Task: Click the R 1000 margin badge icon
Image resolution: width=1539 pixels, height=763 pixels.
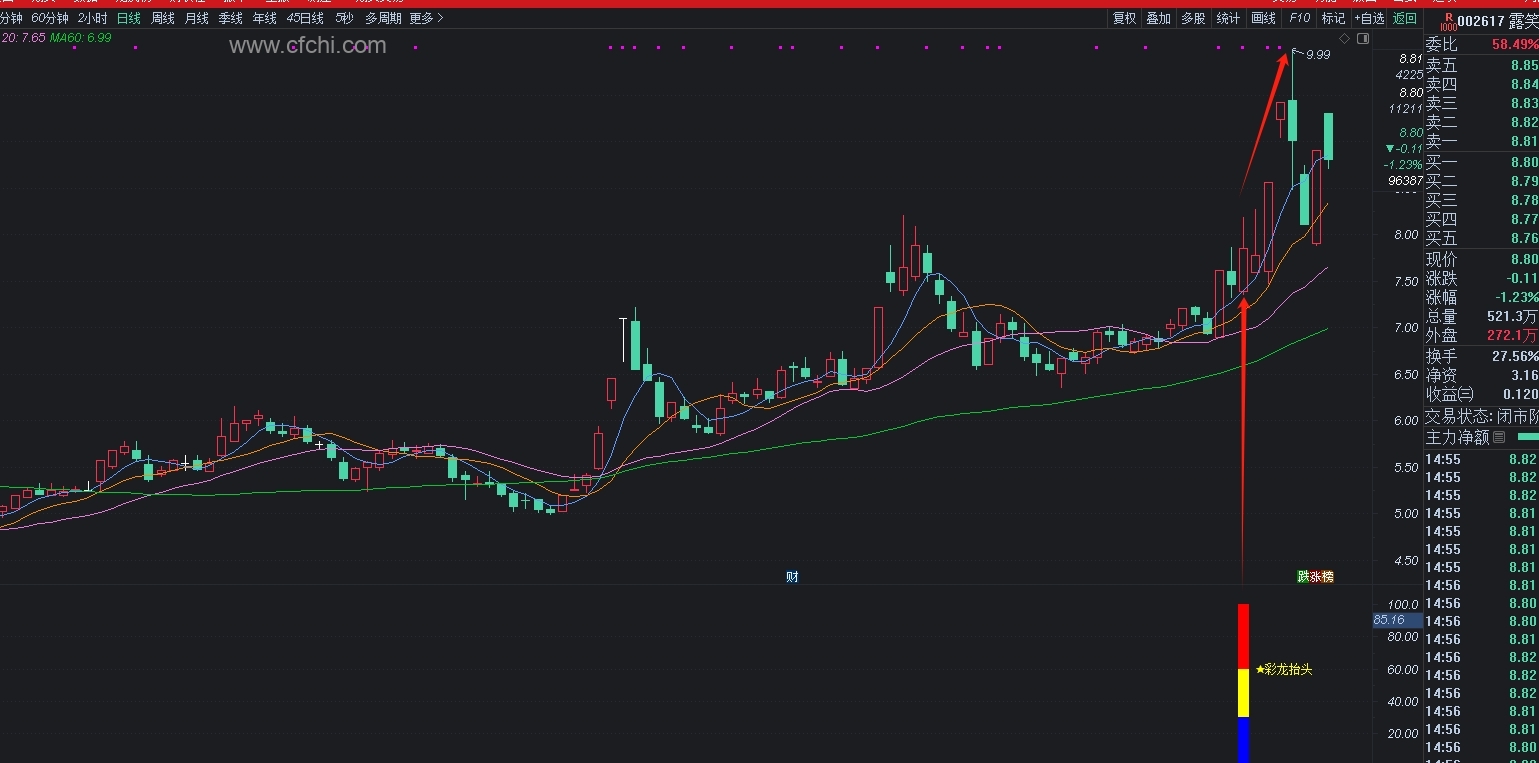Action: (1448, 21)
